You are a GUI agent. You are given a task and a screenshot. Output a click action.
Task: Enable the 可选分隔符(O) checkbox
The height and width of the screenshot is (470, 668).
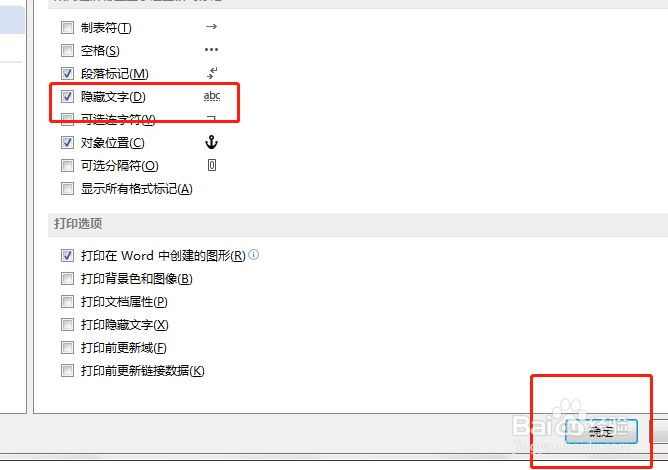click(67, 165)
